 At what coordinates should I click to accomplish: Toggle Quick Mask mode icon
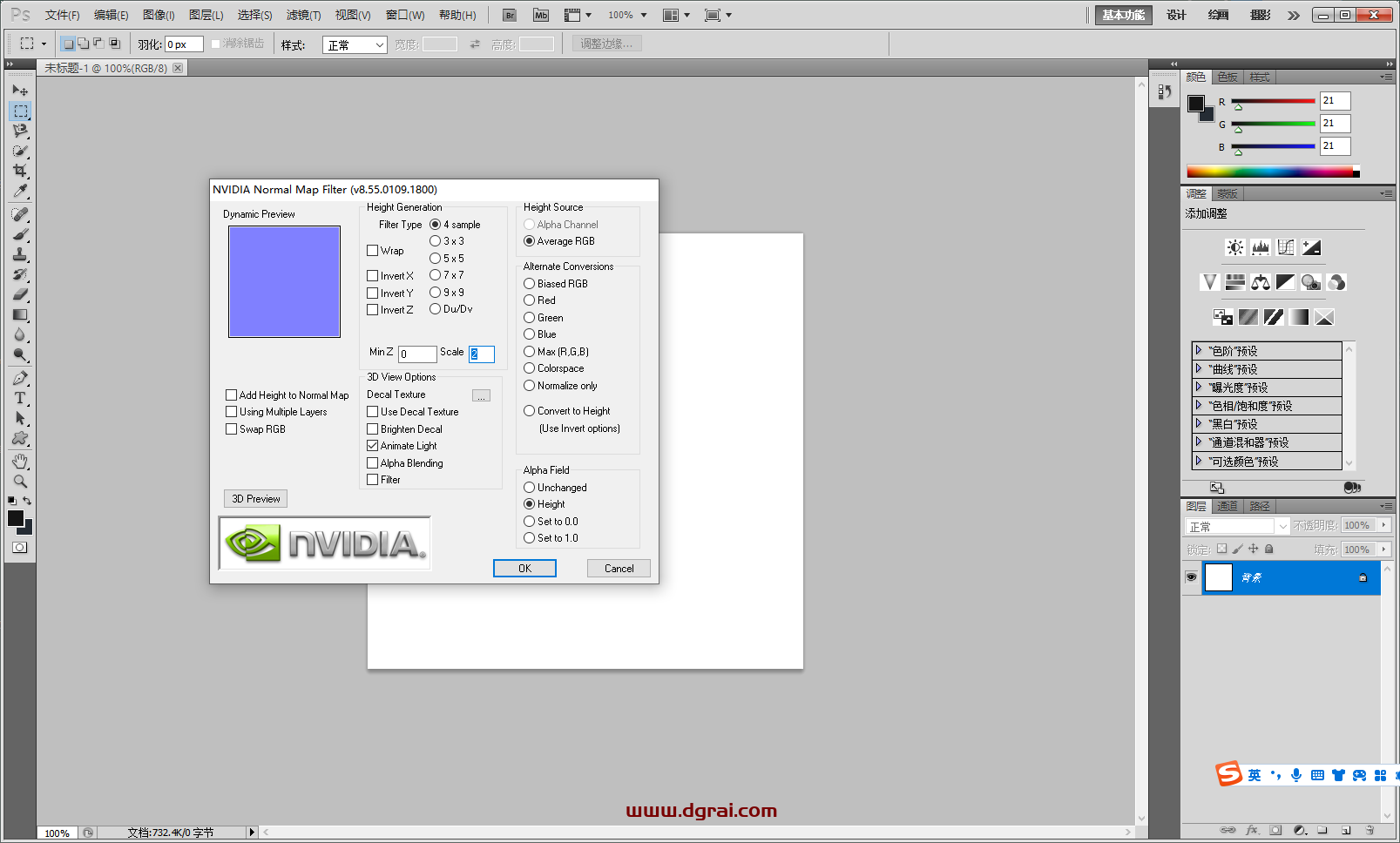(19, 547)
